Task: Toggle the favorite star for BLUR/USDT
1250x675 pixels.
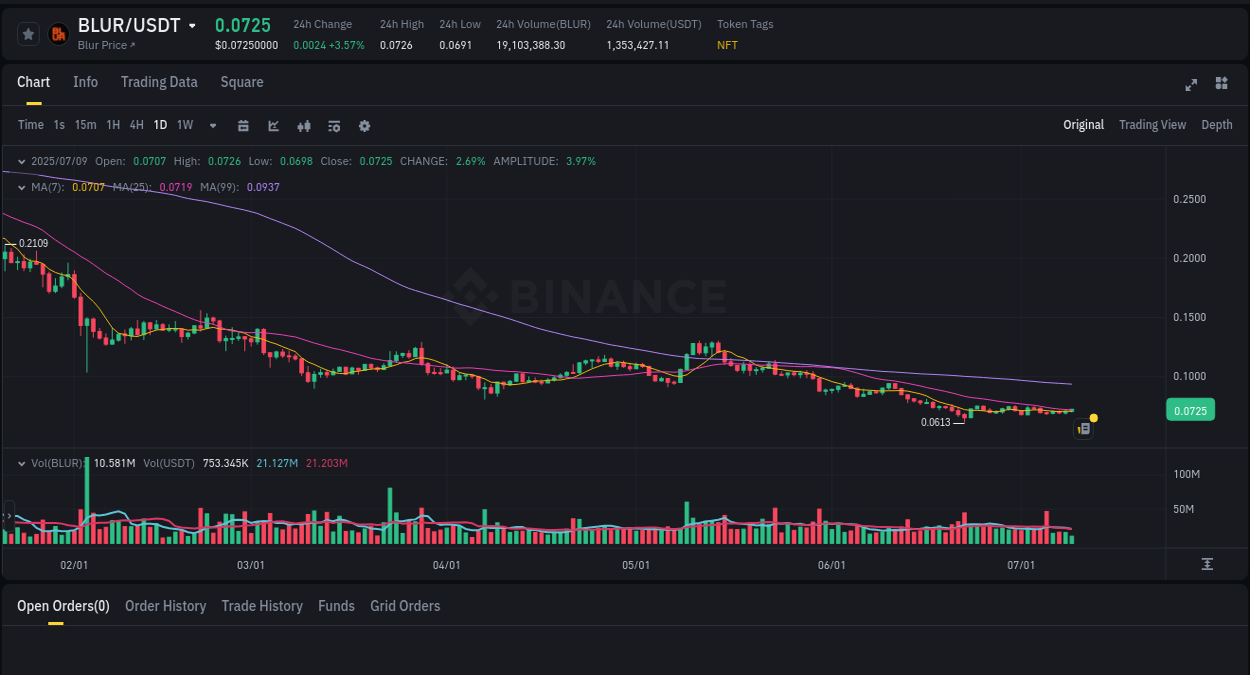Action: [x=28, y=33]
